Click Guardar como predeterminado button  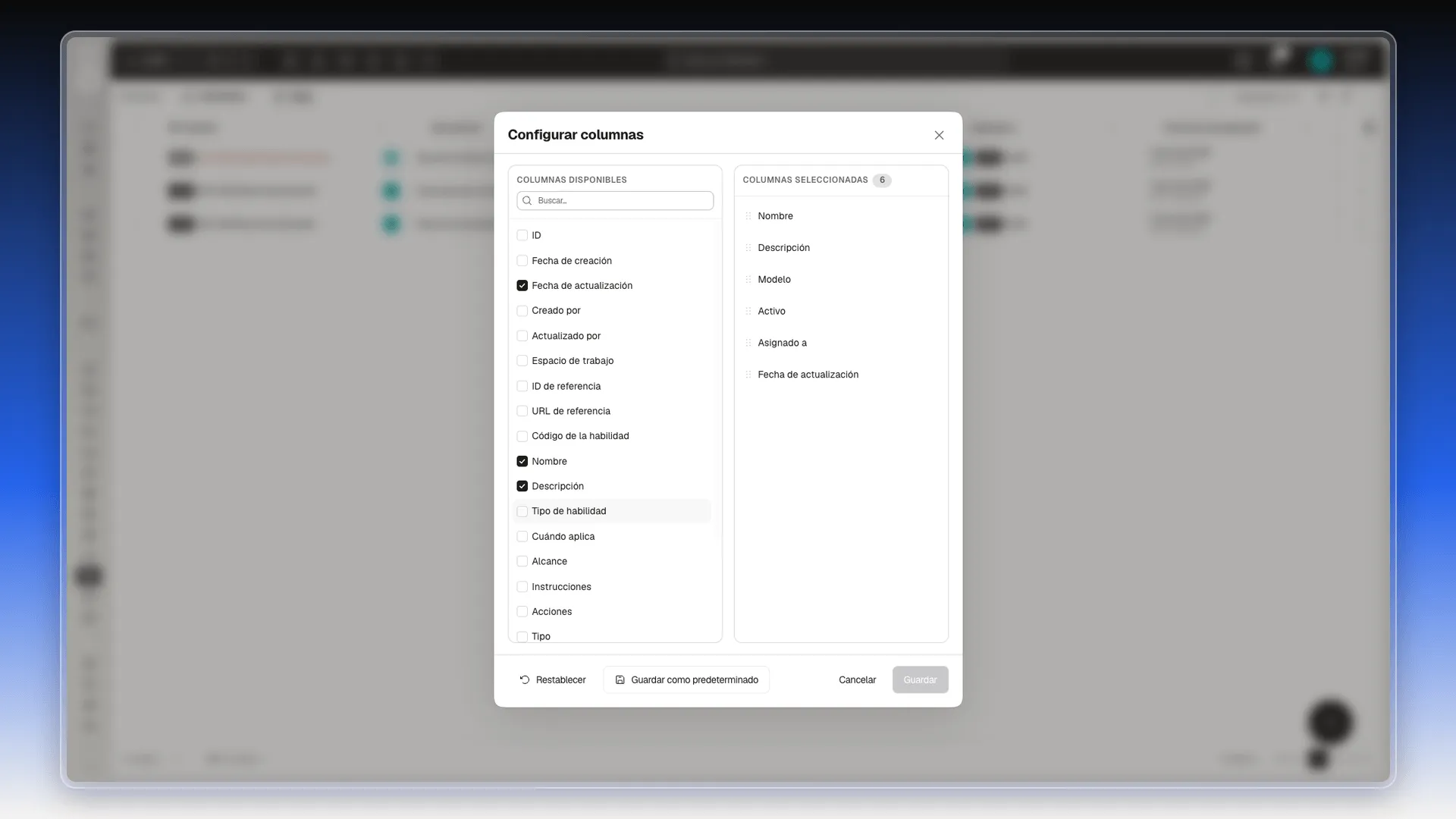[x=686, y=680]
